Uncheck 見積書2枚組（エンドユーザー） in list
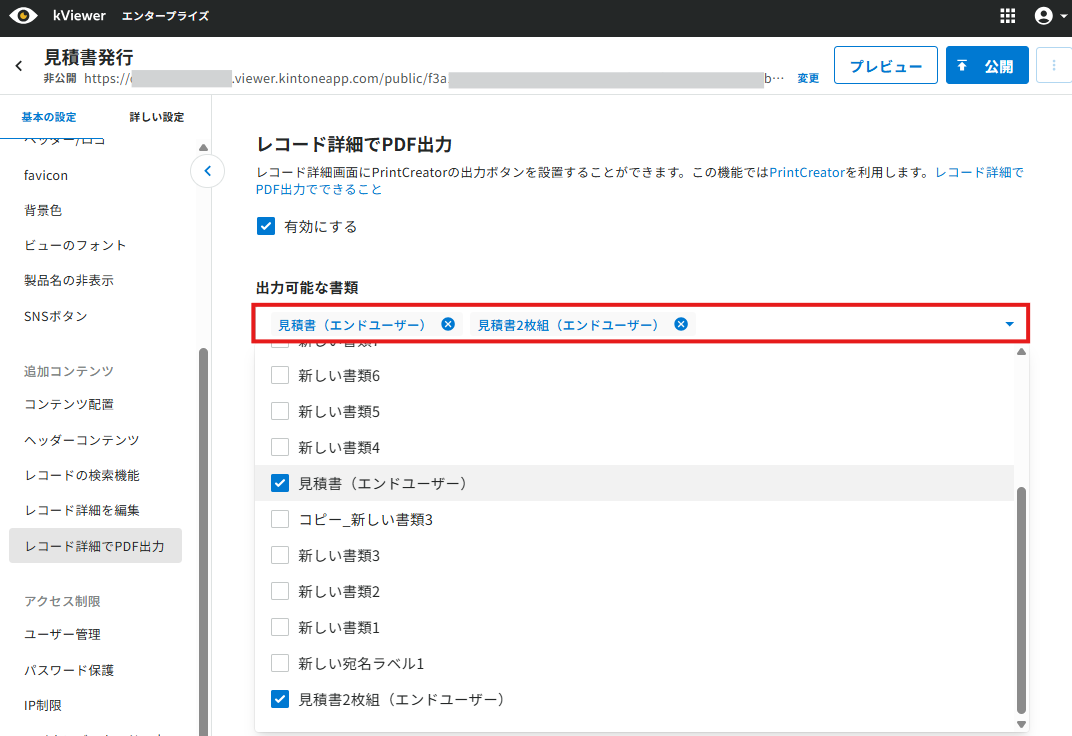 [x=280, y=699]
